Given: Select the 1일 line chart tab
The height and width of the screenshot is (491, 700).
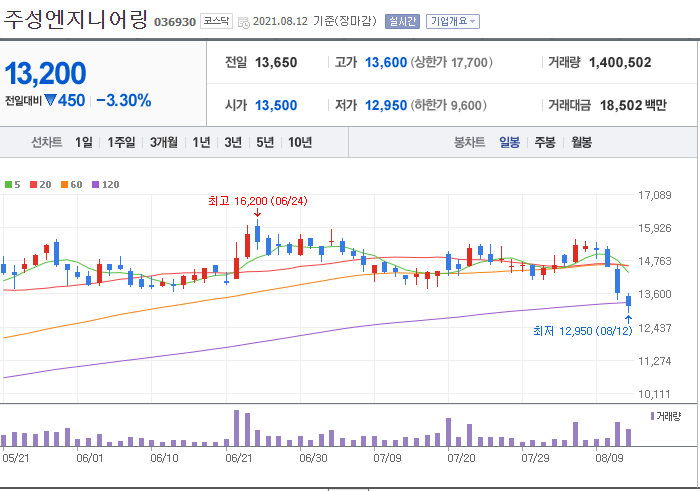Looking at the screenshot, I should tap(83, 142).
